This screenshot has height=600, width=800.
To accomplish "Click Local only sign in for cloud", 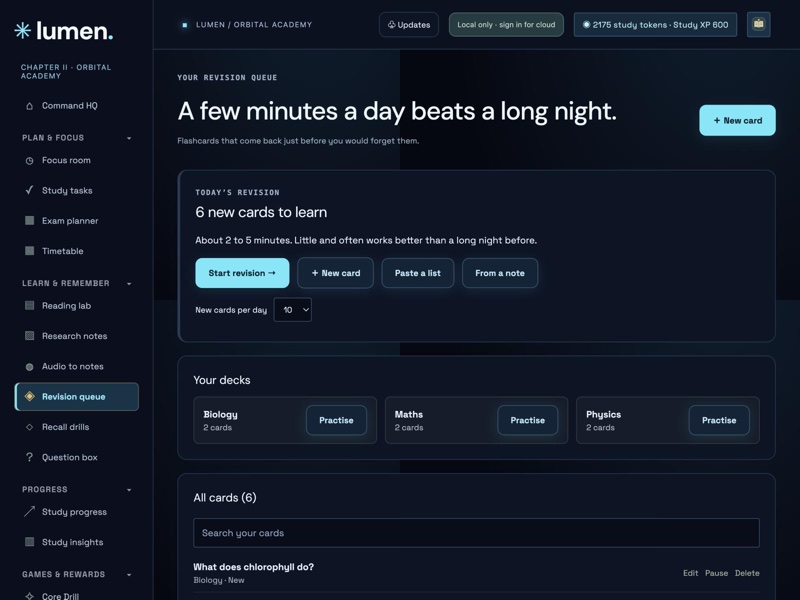I will [x=506, y=24].
